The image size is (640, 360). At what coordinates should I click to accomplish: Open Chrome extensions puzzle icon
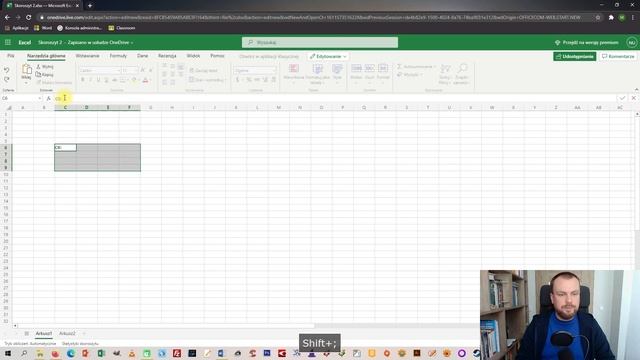[x=611, y=18]
